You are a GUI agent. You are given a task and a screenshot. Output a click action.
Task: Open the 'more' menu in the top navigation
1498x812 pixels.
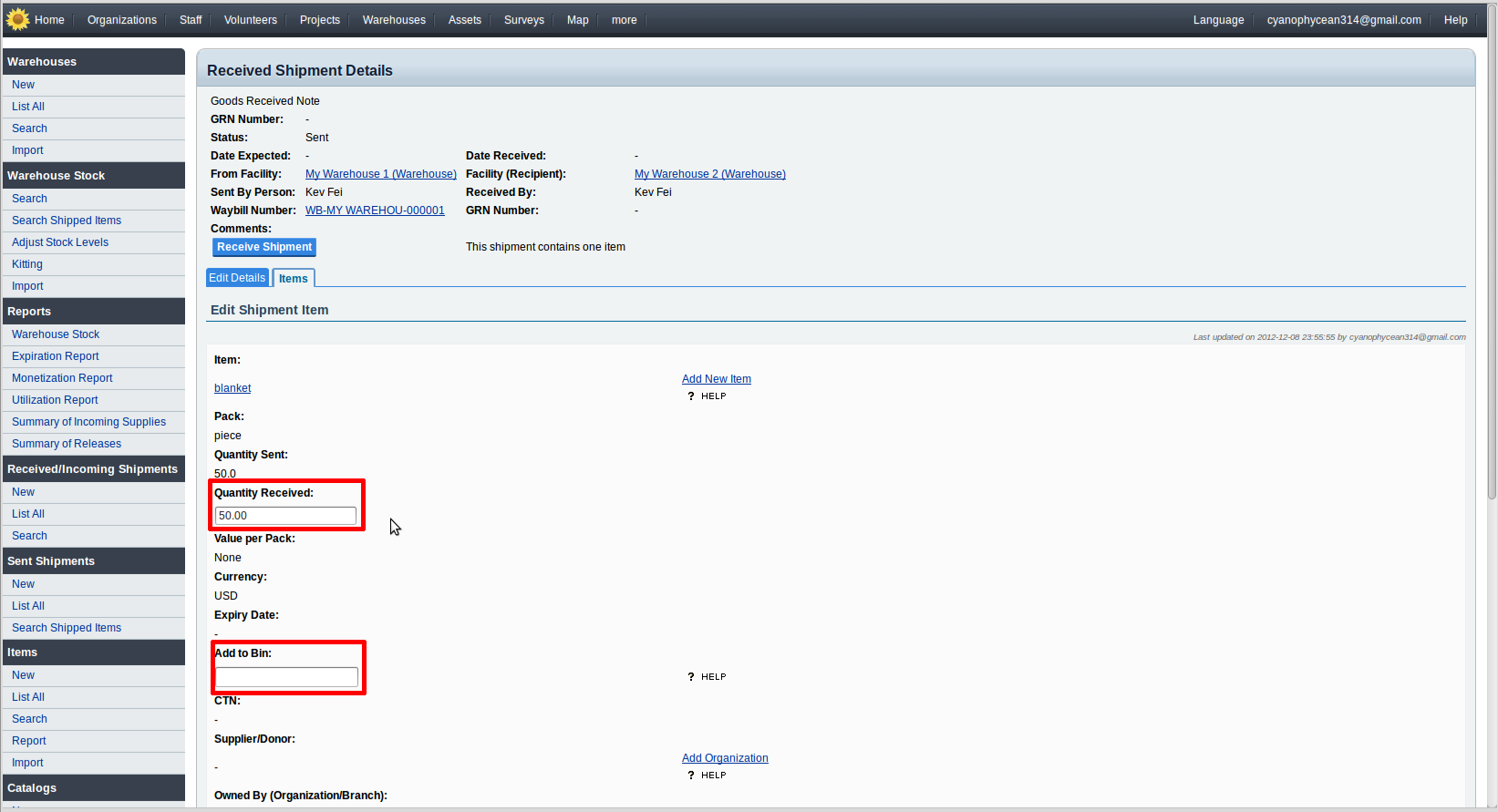coord(624,20)
